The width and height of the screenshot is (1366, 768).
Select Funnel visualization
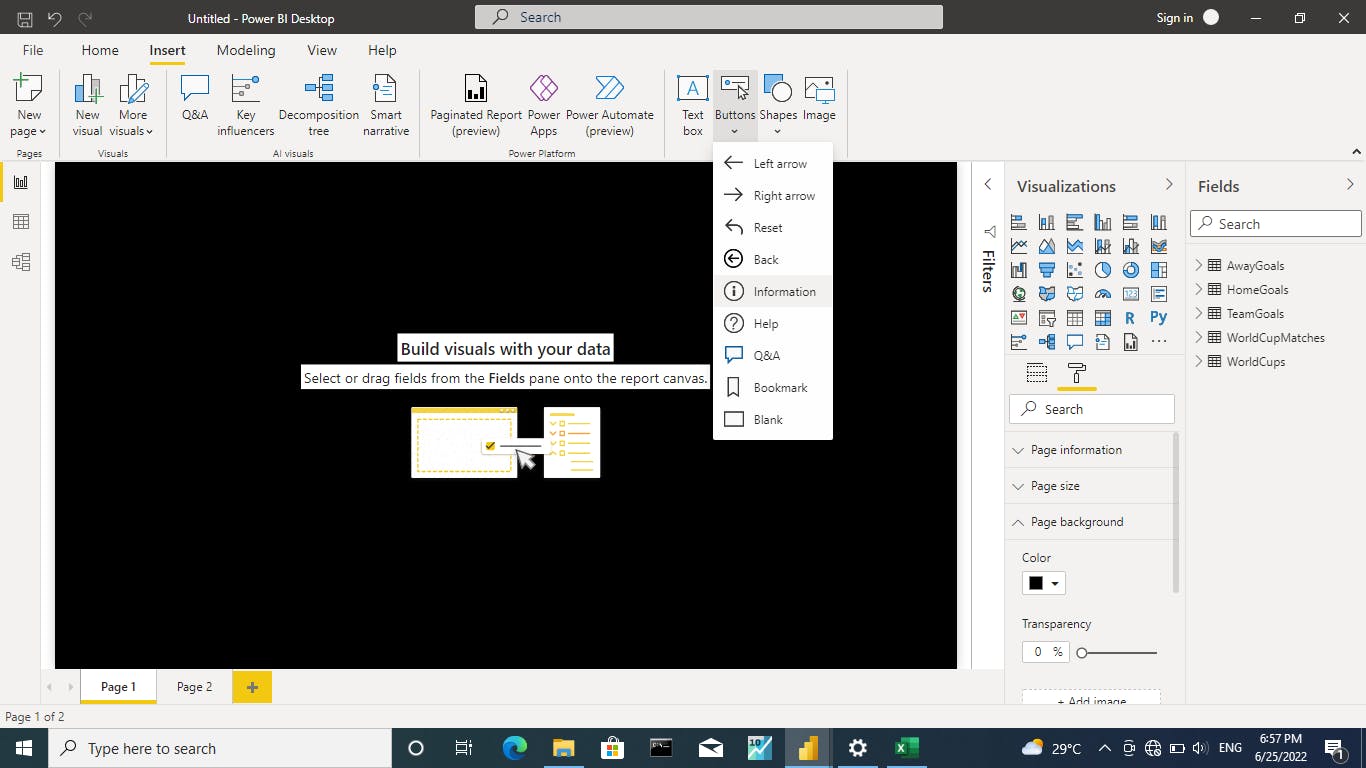point(1047,270)
